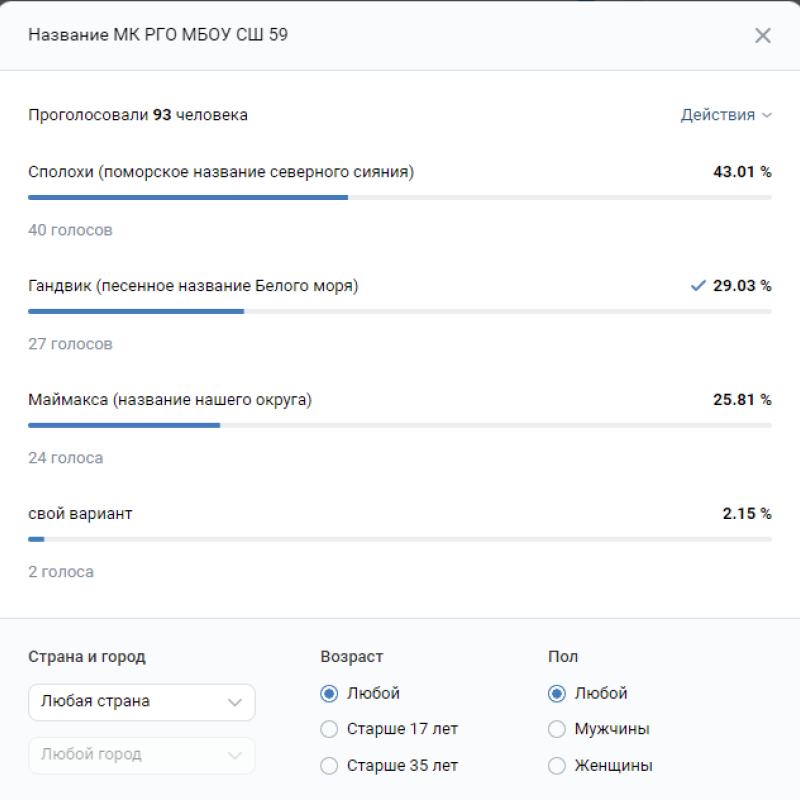
Task: Select the Любой age radio button
Action: (x=329, y=693)
